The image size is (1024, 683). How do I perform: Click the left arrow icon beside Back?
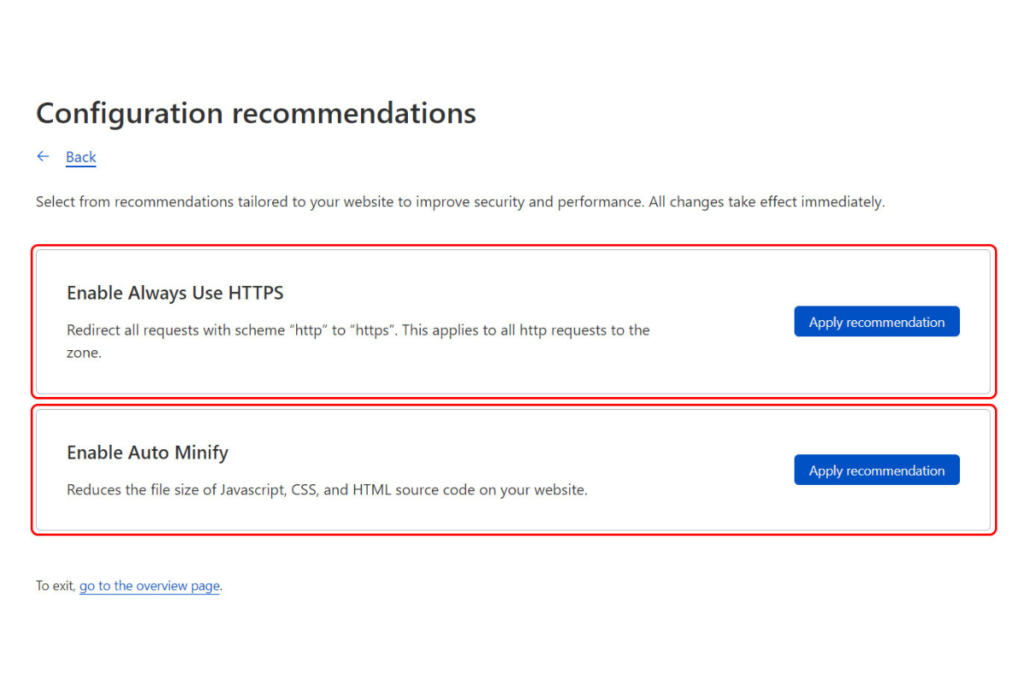tap(43, 156)
